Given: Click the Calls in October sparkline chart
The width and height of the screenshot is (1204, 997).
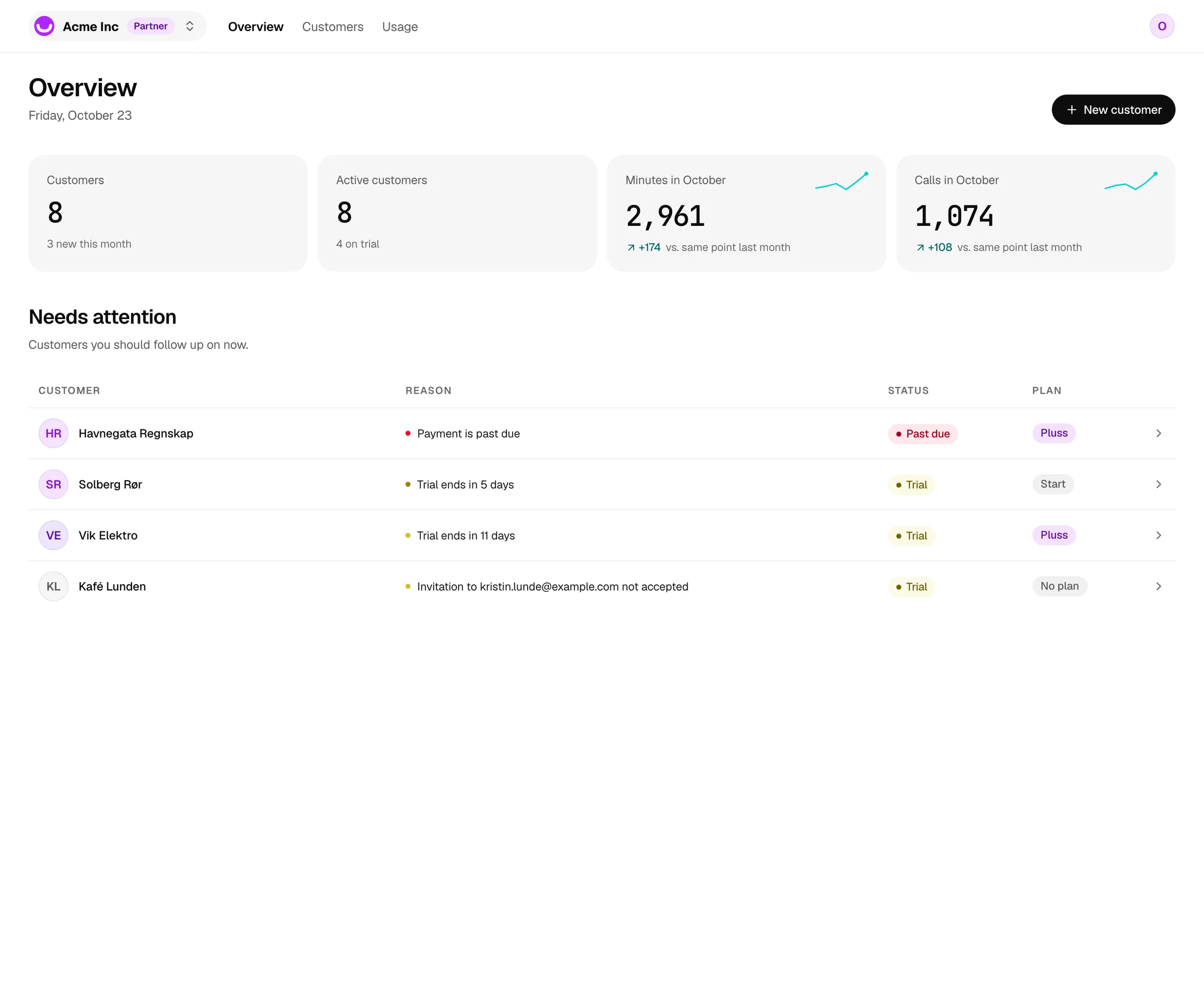Looking at the screenshot, I should pos(1131,181).
